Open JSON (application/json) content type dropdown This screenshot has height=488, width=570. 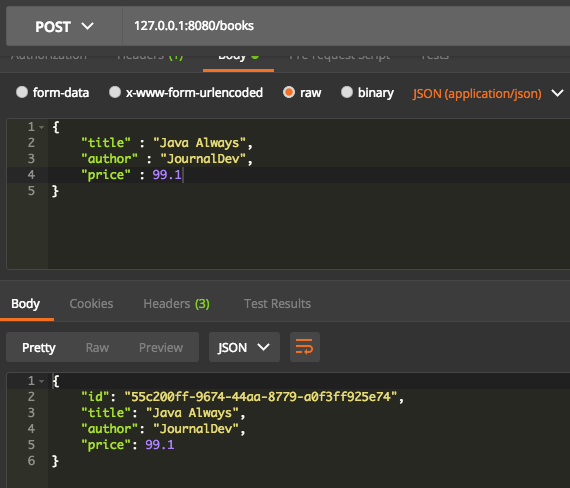488,94
